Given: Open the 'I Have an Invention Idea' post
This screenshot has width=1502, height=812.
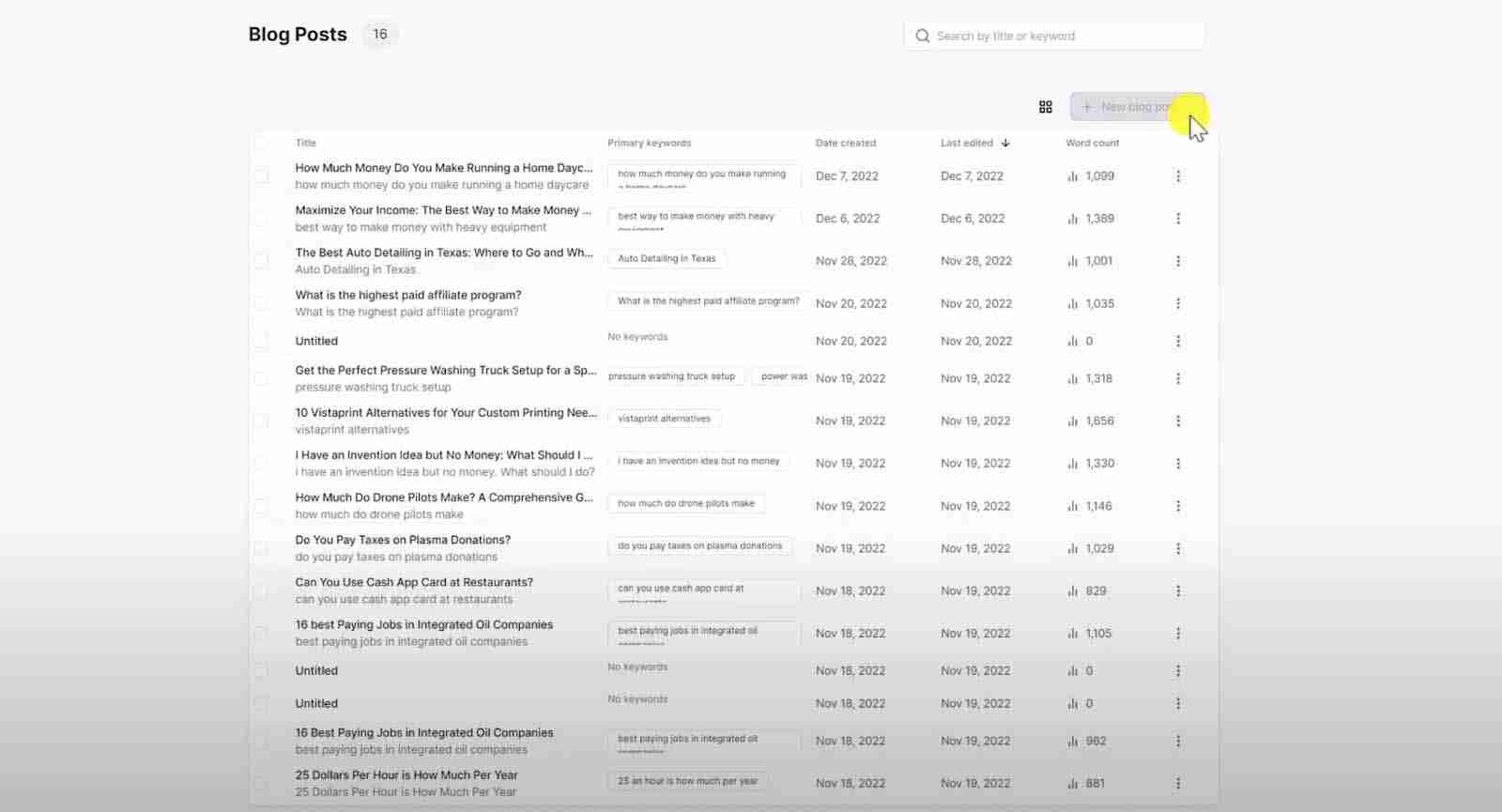Looking at the screenshot, I should click(x=443, y=455).
